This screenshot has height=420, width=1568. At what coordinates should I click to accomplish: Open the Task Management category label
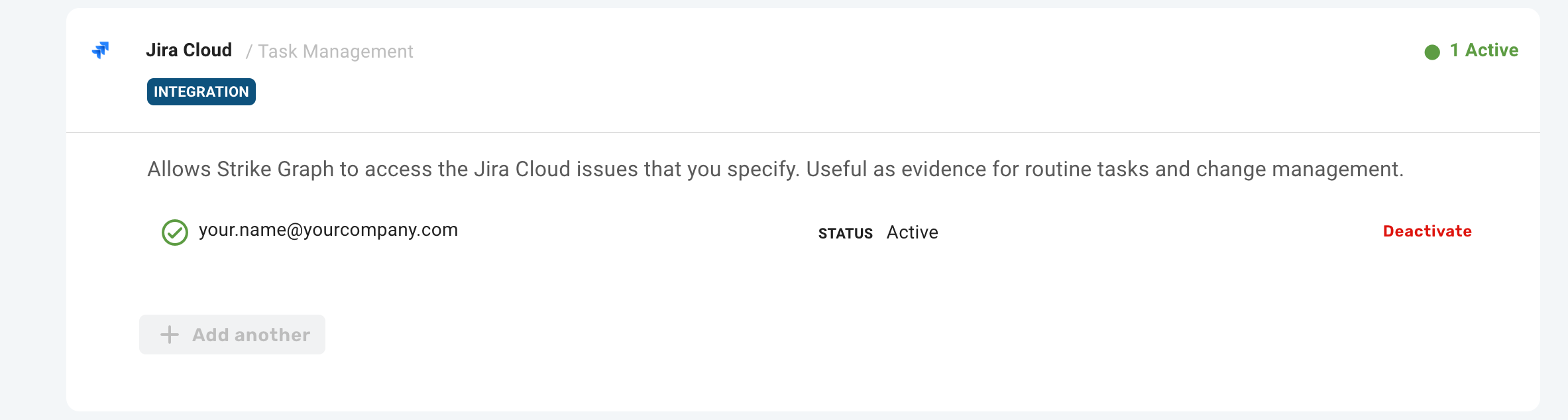tap(335, 52)
